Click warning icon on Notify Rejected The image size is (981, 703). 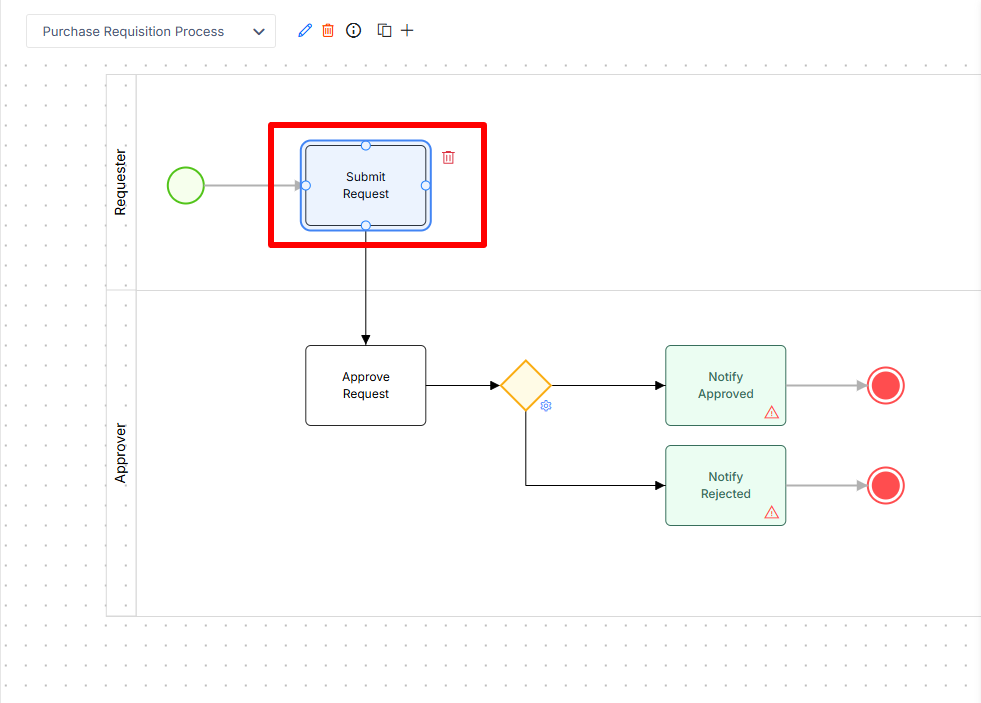pos(771,512)
